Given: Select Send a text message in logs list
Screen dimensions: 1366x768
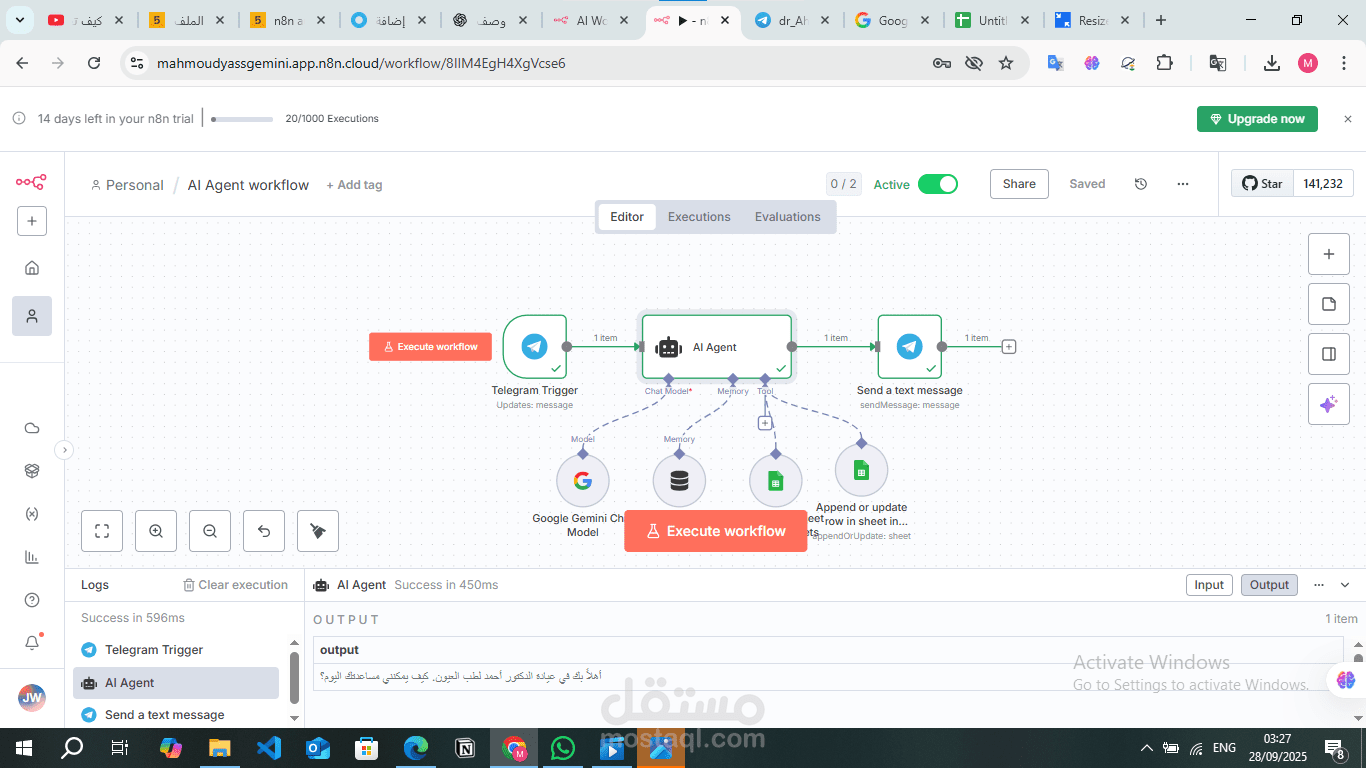Looking at the screenshot, I should (x=176, y=715).
